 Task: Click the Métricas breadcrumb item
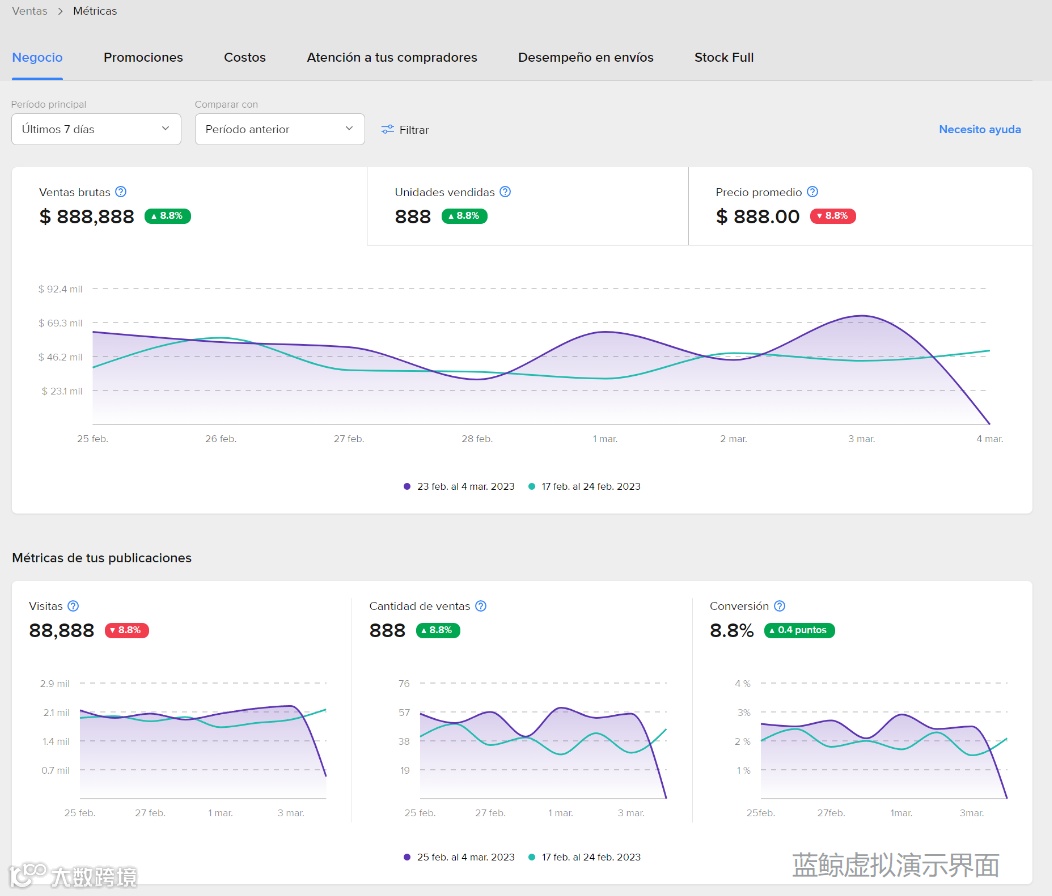point(95,11)
